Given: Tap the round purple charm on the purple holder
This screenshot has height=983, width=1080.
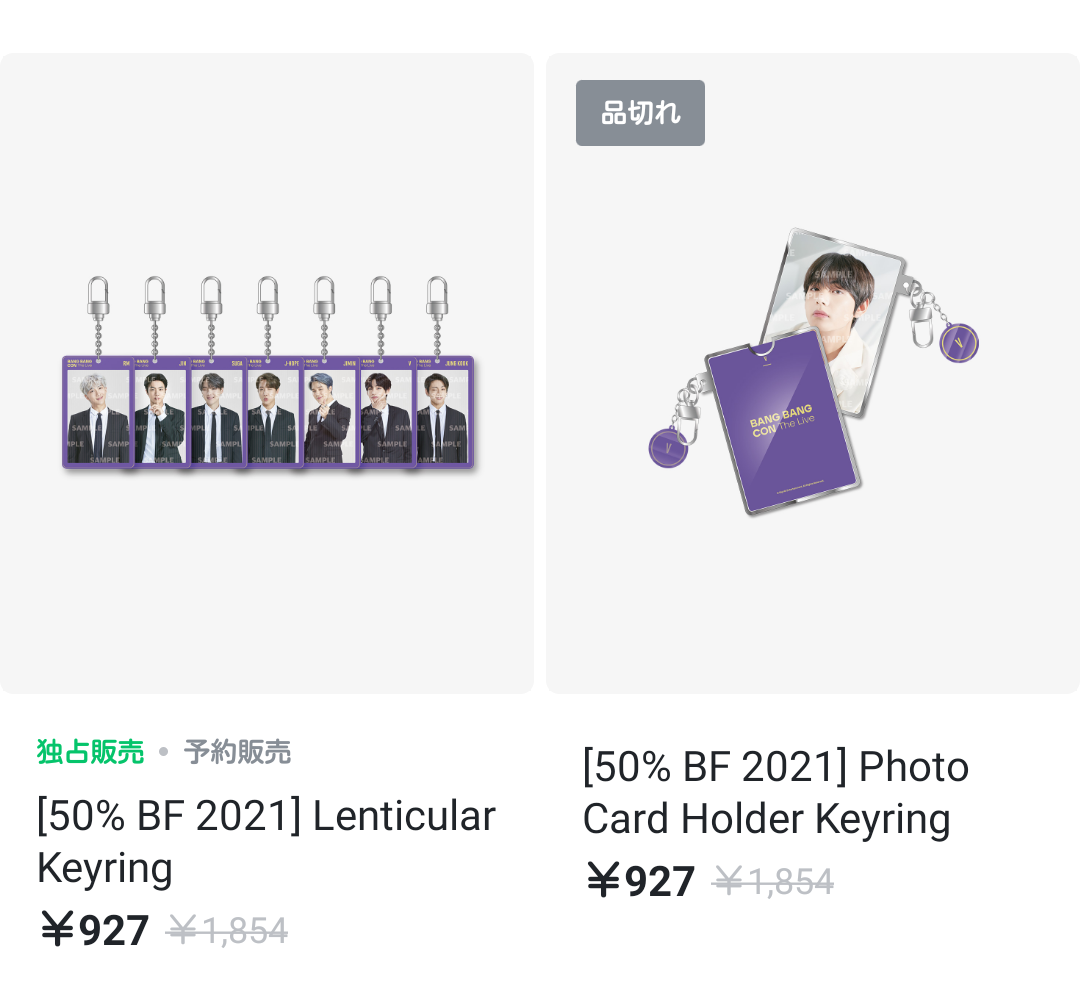Looking at the screenshot, I should click(x=667, y=448).
